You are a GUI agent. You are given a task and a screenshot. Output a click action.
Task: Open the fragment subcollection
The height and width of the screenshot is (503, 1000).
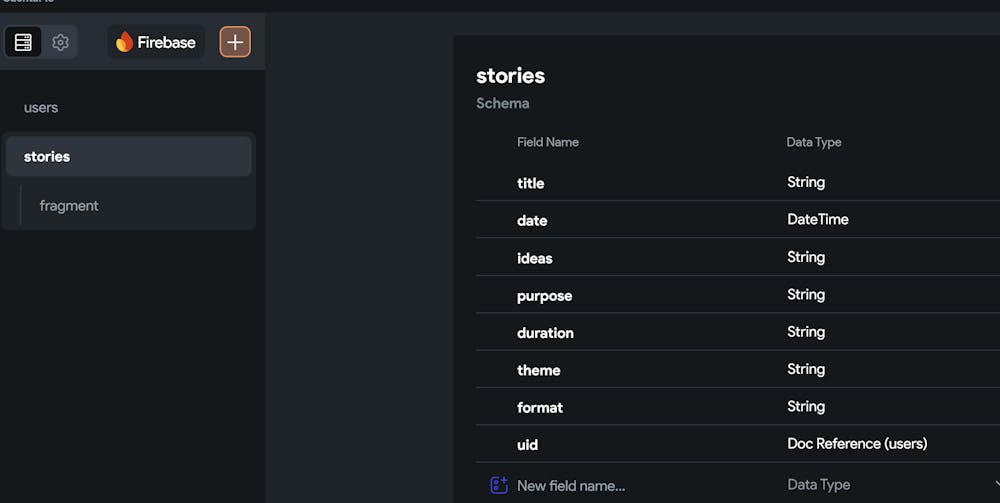69,205
